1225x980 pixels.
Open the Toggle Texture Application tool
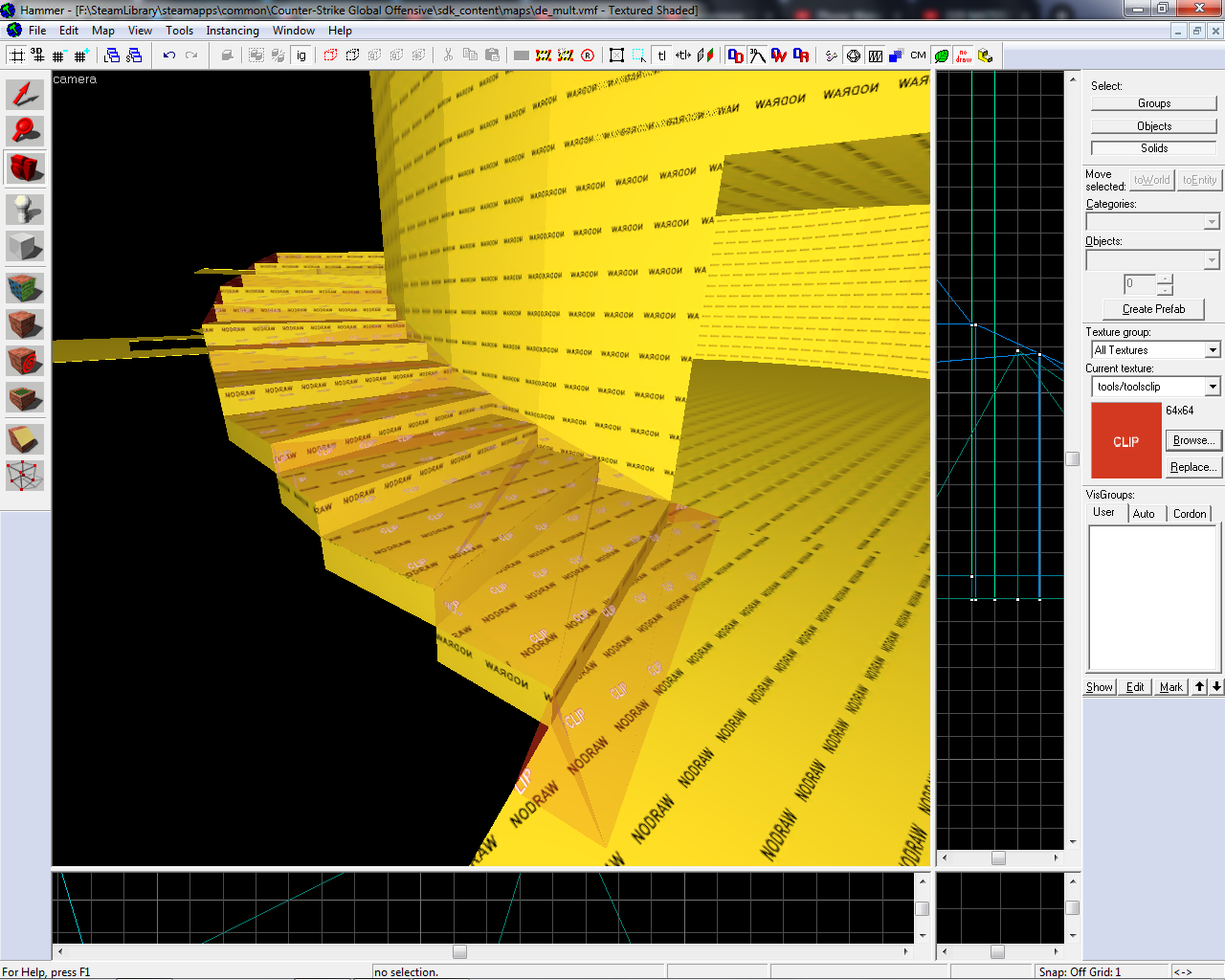tap(25, 287)
